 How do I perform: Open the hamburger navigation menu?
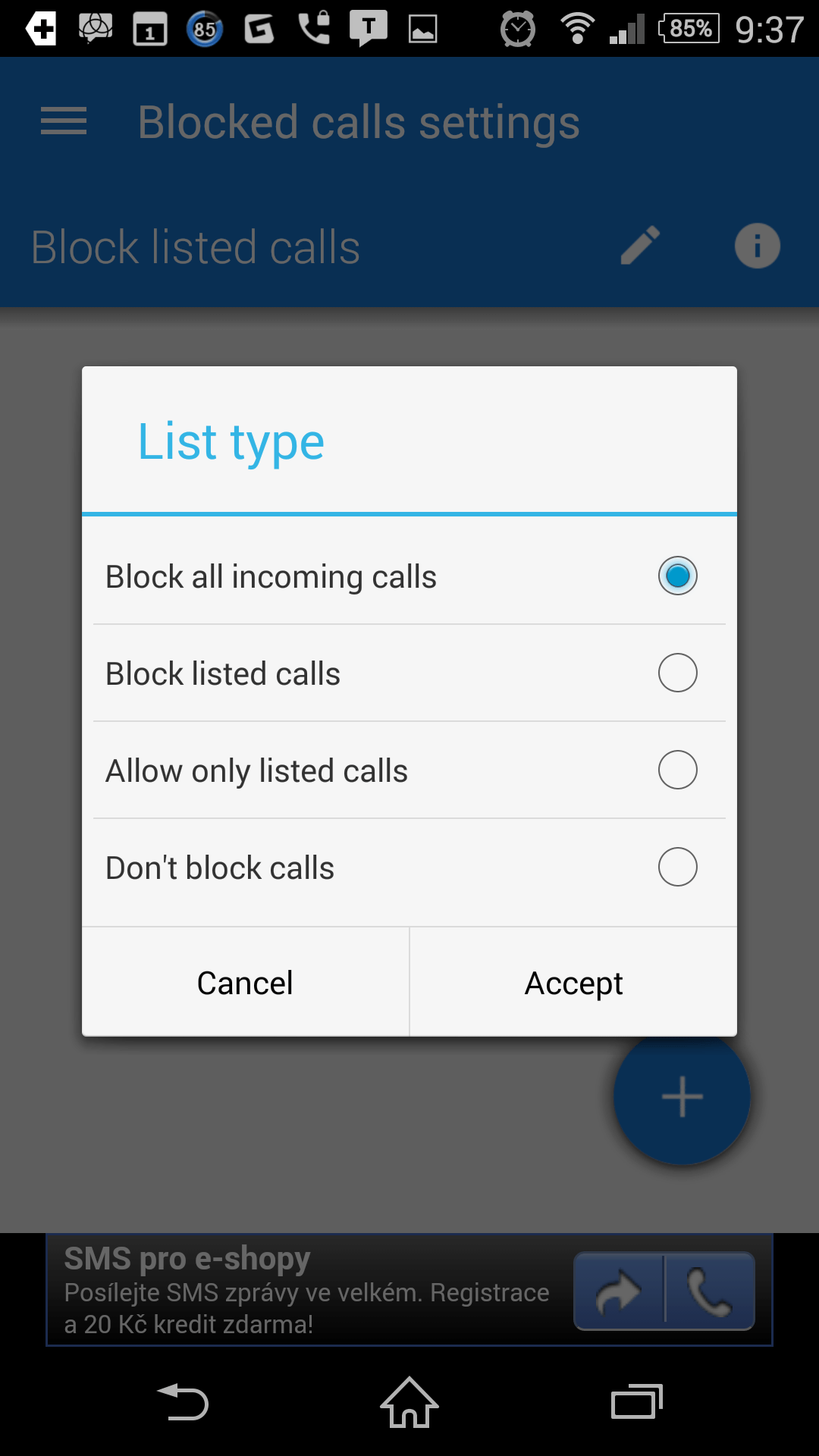(x=64, y=121)
